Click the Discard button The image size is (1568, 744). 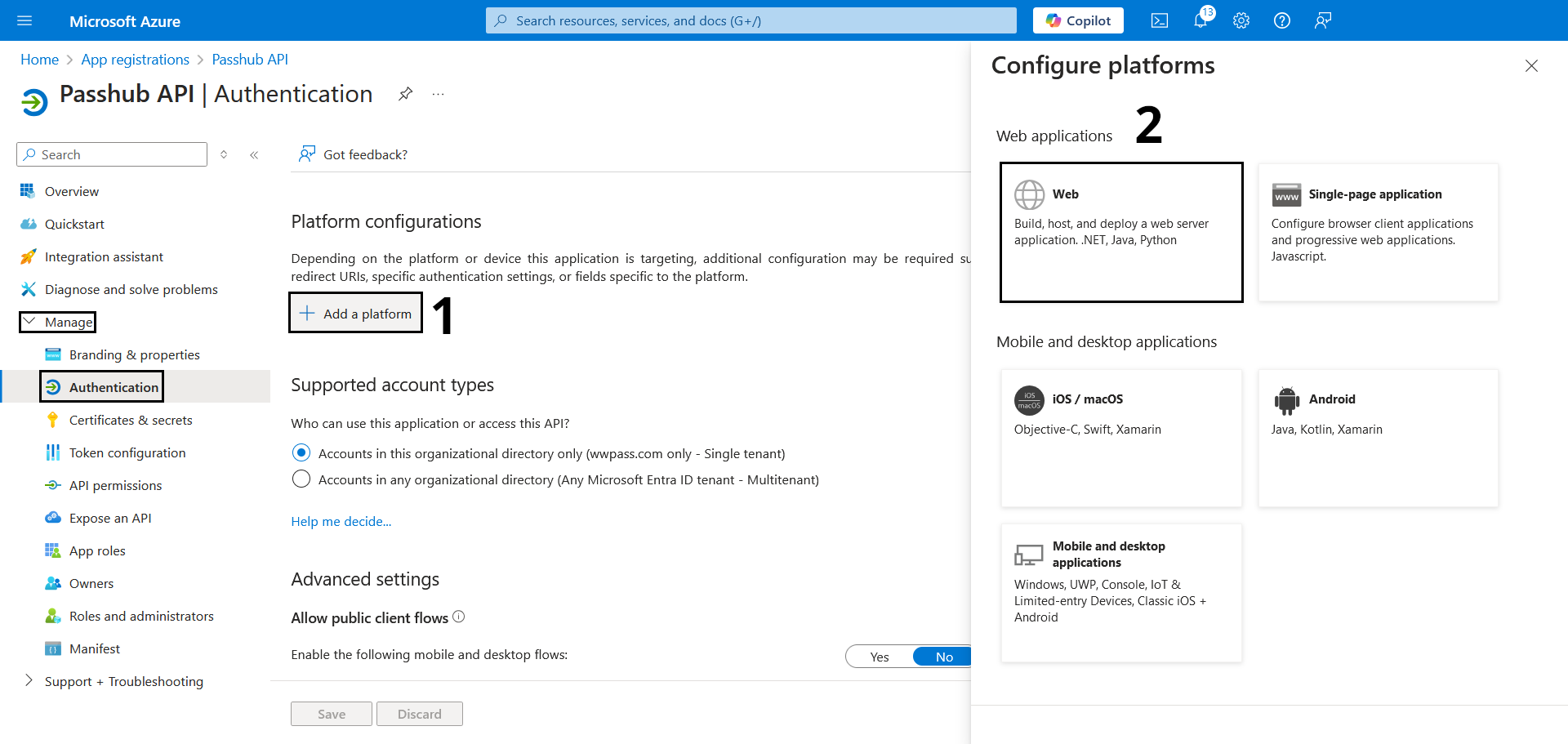click(420, 714)
